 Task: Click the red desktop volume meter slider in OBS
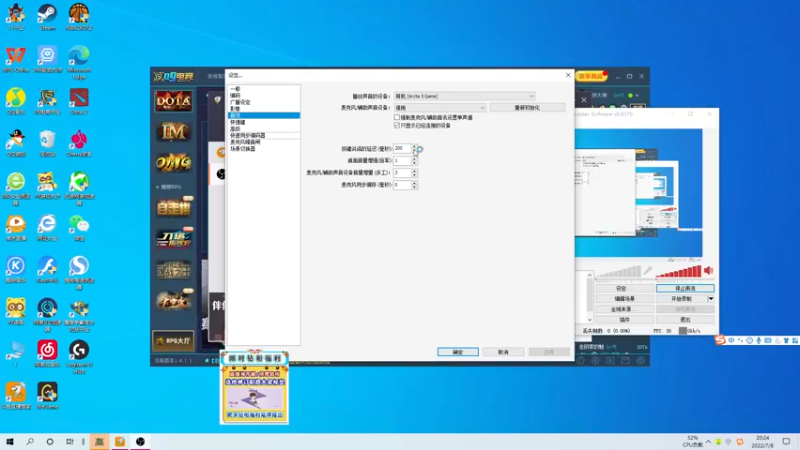(679, 271)
